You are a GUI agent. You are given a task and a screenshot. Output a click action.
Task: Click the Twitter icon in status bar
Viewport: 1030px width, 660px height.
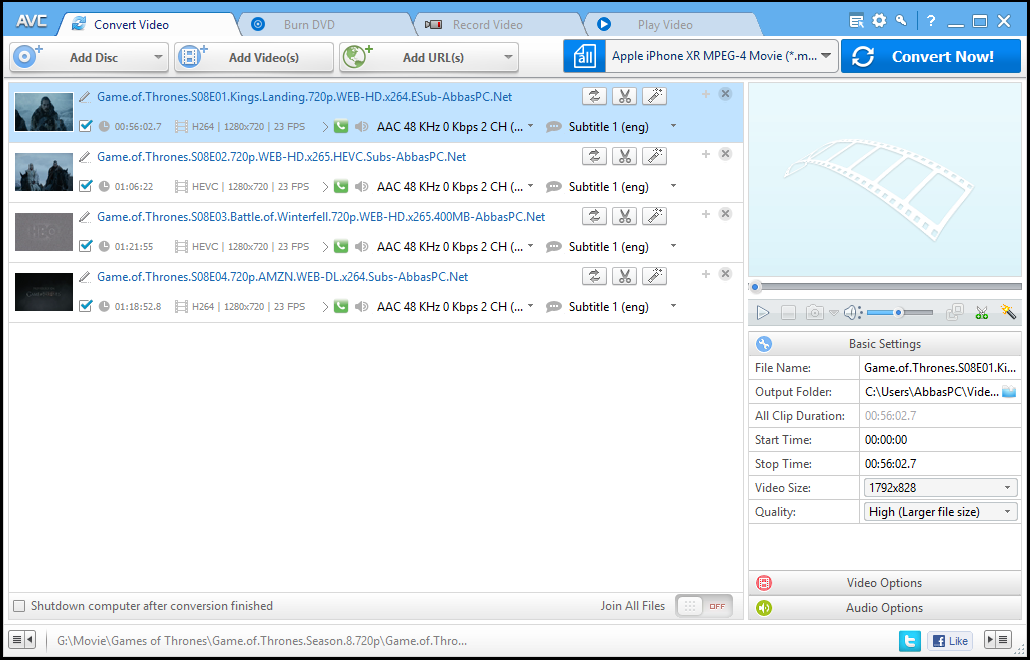910,640
